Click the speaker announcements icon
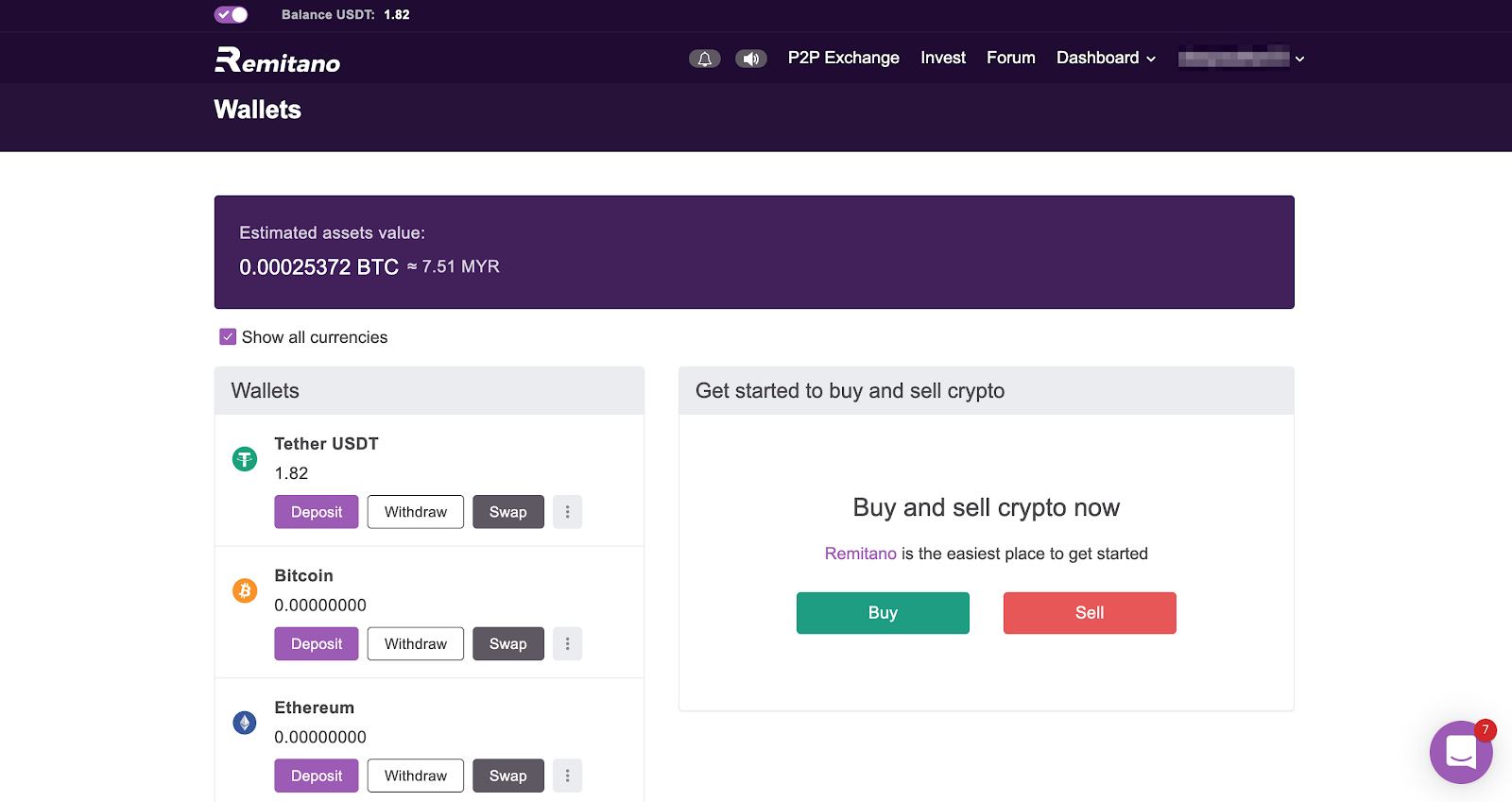The width and height of the screenshot is (1512, 802). tap(751, 59)
